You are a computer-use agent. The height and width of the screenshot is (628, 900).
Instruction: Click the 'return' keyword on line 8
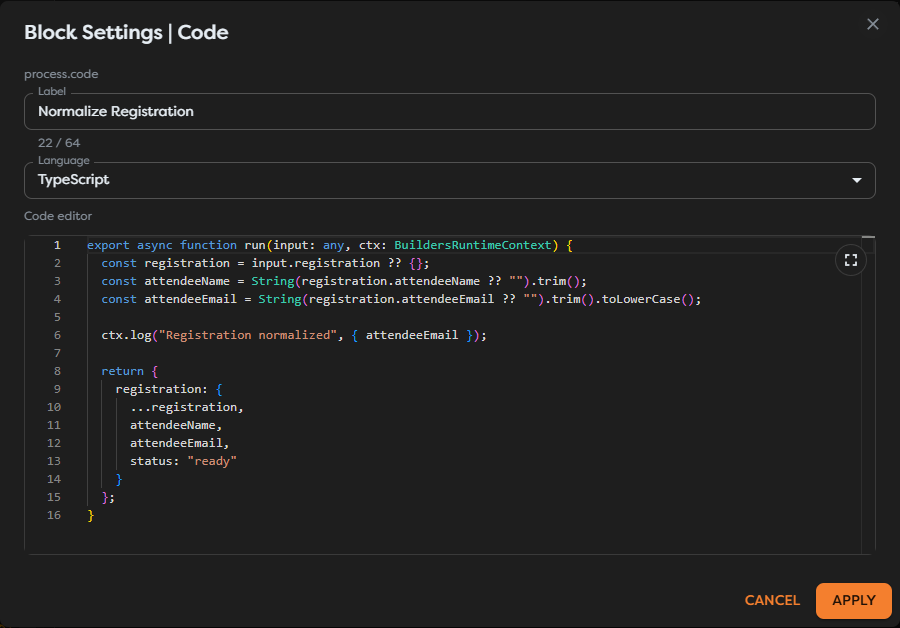[x=122, y=371]
